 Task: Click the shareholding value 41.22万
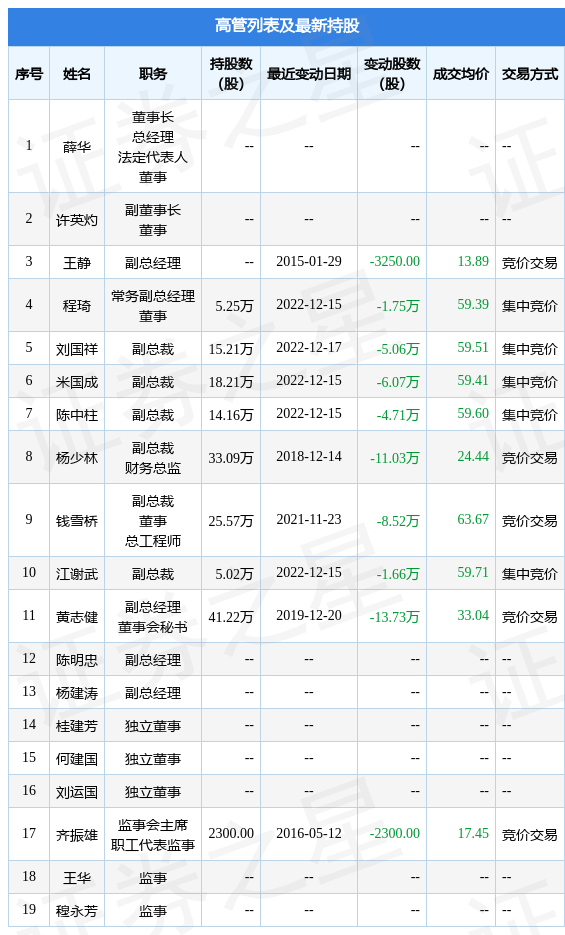(231, 617)
